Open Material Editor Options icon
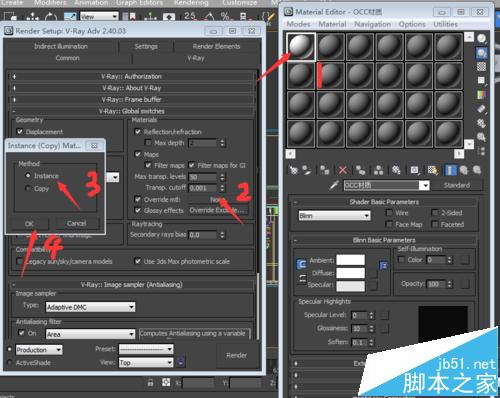 [481, 123]
